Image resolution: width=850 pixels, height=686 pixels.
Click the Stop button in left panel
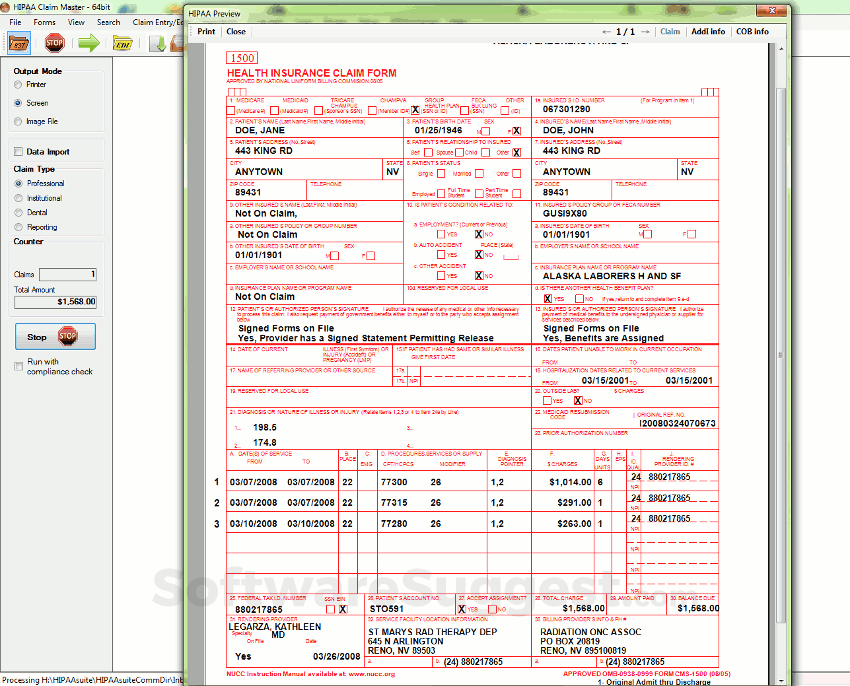(x=55, y=337)
